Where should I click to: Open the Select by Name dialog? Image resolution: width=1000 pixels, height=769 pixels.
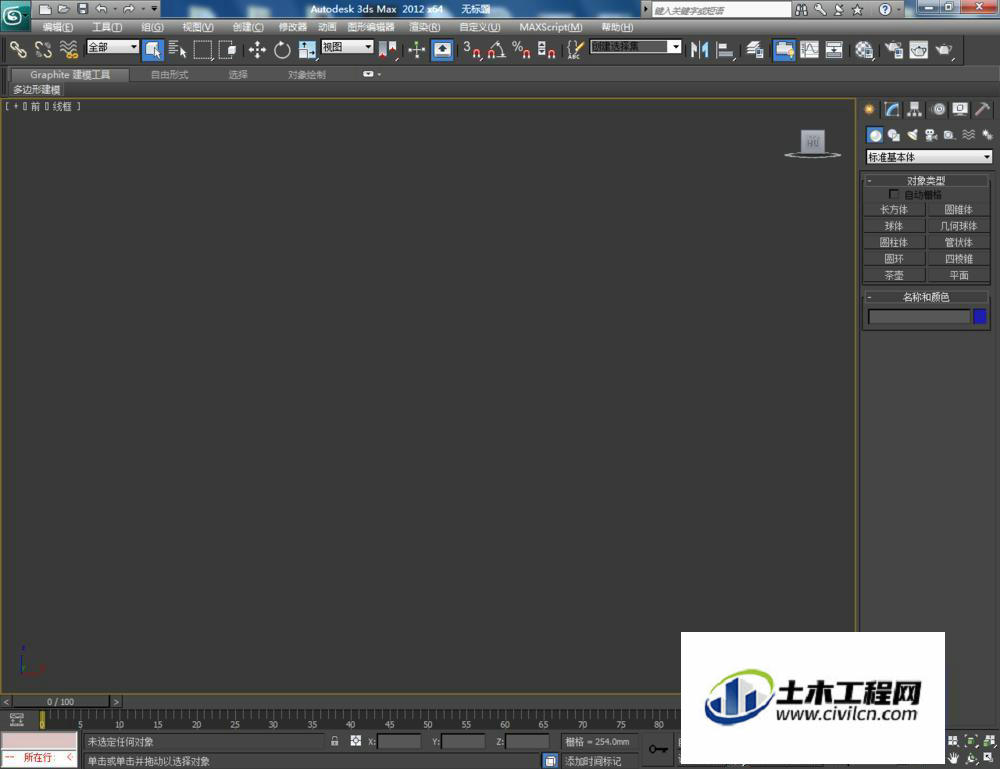177,49
